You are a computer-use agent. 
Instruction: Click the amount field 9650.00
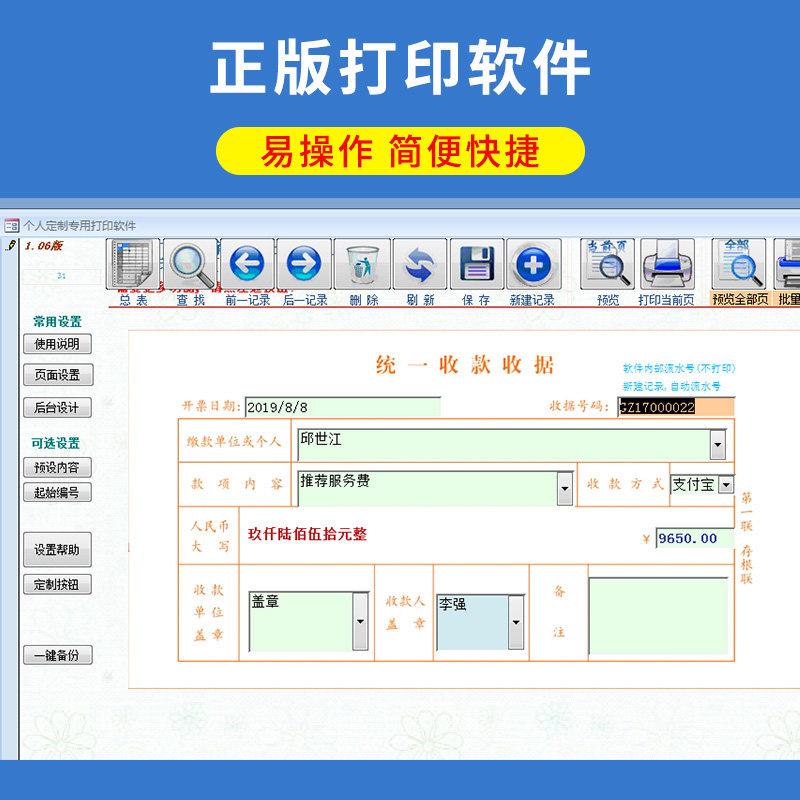694,538
